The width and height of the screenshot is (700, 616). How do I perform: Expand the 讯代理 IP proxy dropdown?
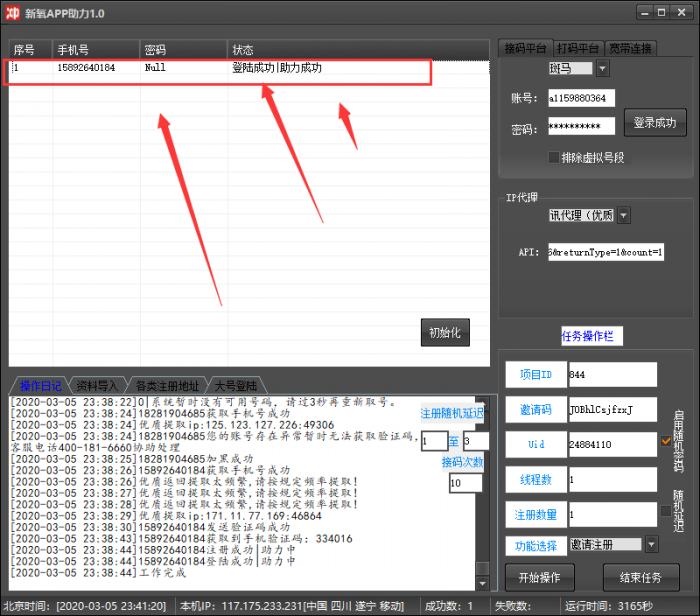point(623,215)
